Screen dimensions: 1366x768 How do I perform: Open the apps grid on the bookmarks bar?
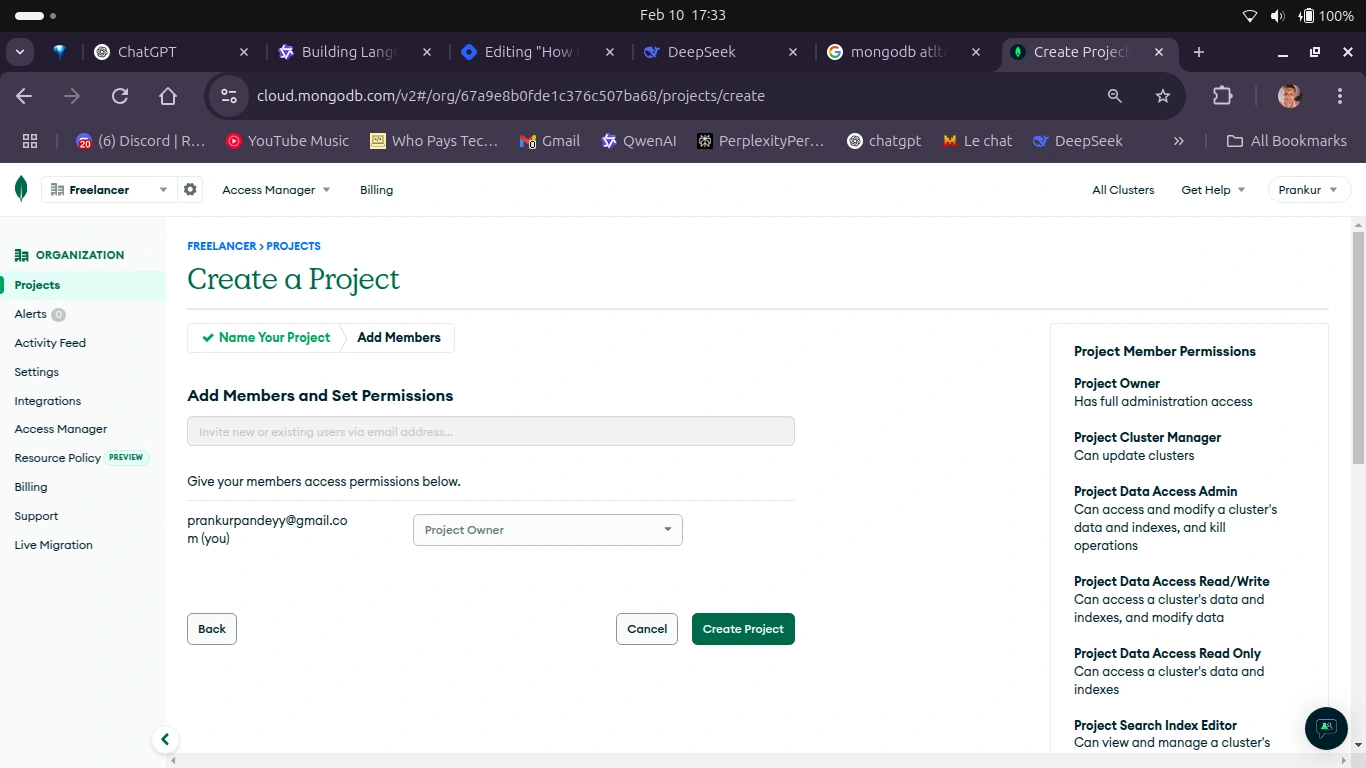pos(29,140)
